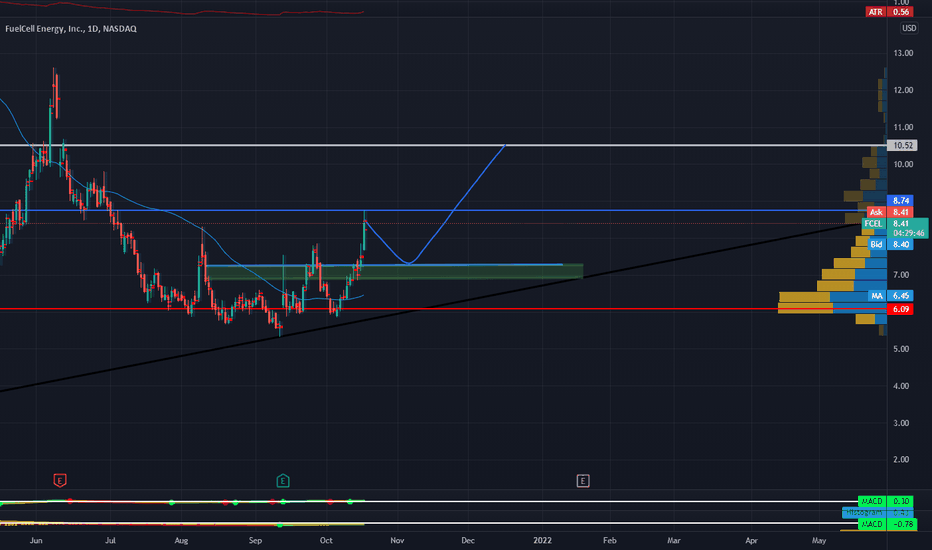Click the Oct label on time axis

click(326, 540)
